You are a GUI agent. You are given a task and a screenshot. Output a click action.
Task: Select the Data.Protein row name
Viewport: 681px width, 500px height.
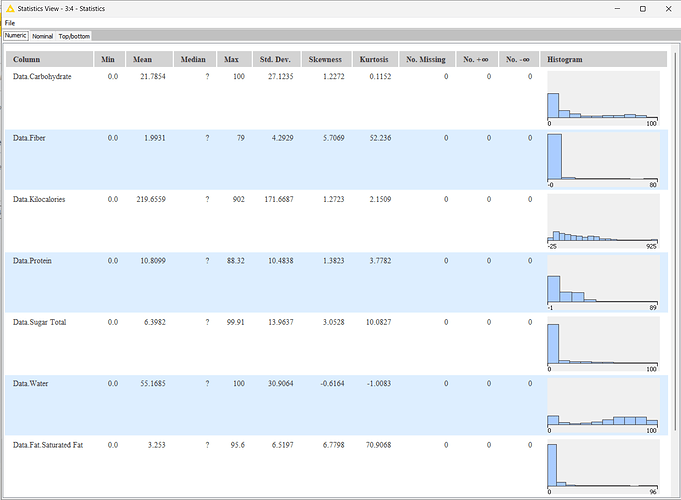pos(32,261)
